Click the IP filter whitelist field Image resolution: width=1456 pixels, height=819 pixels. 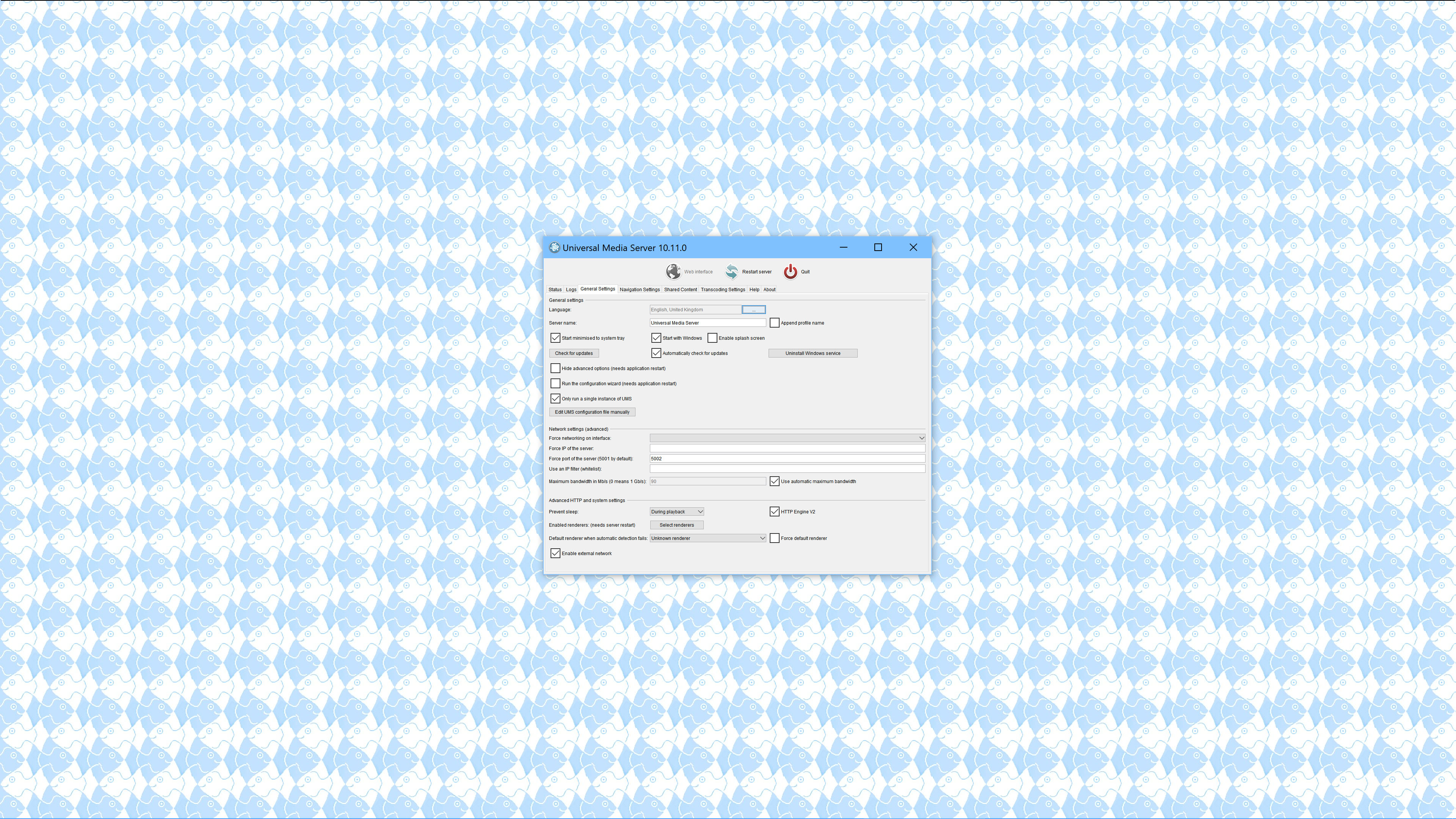click(x=788, y=469)
